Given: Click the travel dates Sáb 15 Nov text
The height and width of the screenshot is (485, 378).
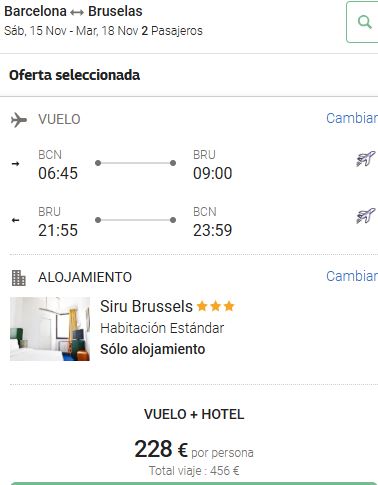Looking at the screenshot, I should [x=35, y=31].
